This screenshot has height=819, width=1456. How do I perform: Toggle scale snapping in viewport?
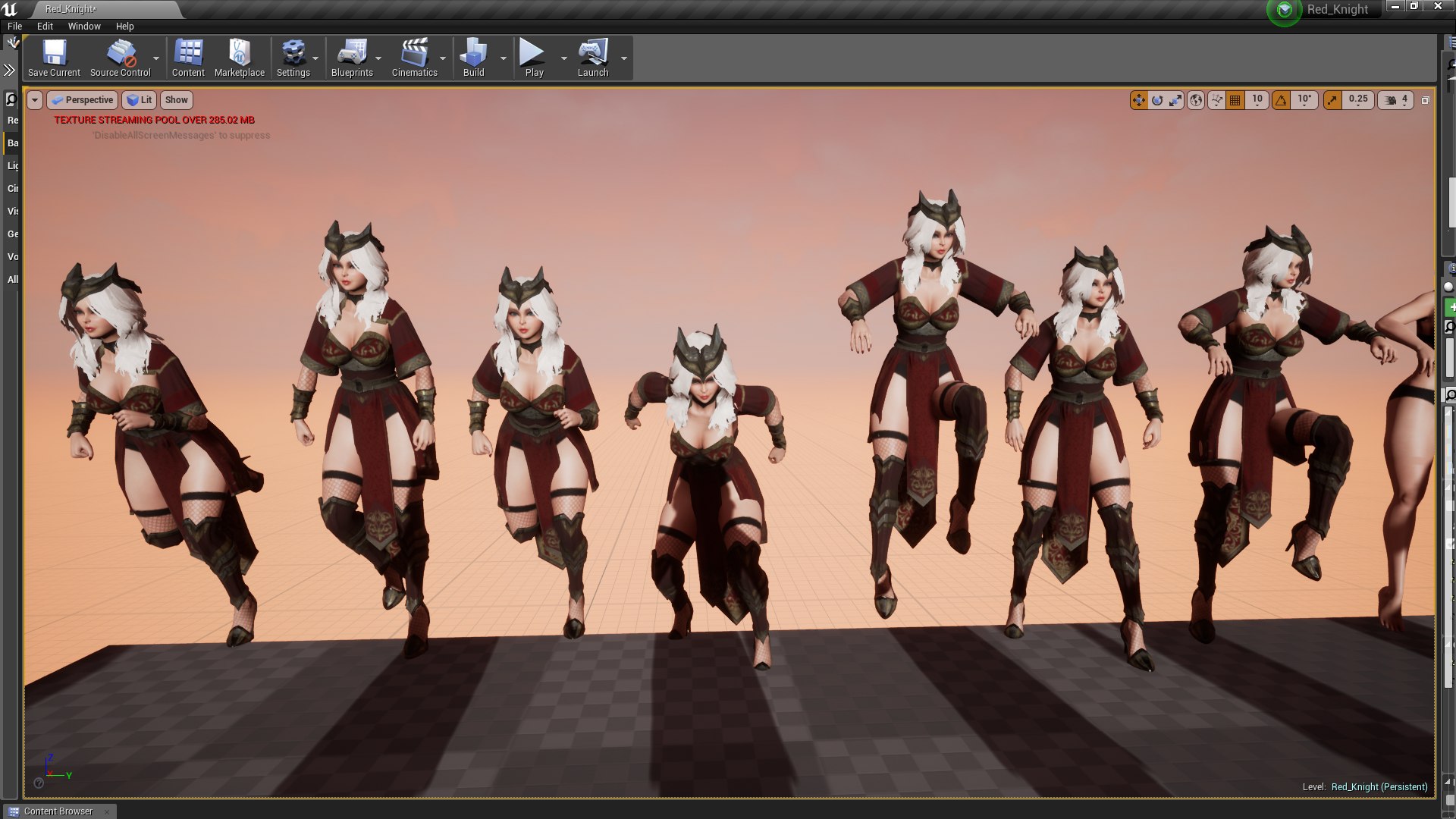1332,100
